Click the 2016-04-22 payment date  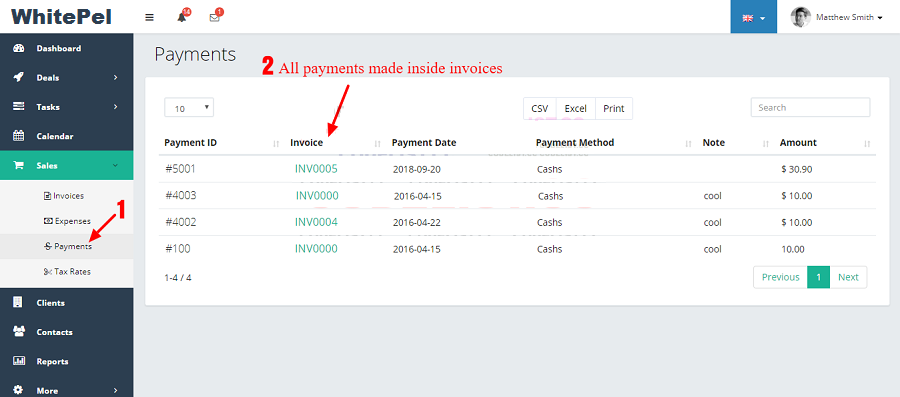(x=417, y=223)
